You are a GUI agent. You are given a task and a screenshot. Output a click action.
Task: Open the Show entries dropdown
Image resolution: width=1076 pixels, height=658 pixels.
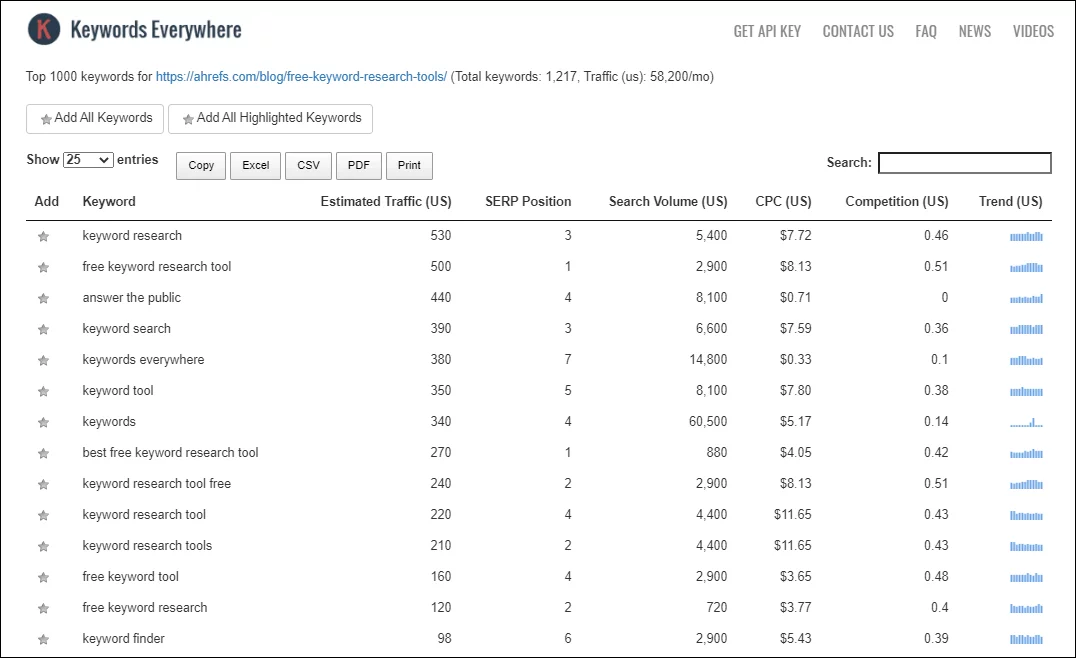(88, 159)
